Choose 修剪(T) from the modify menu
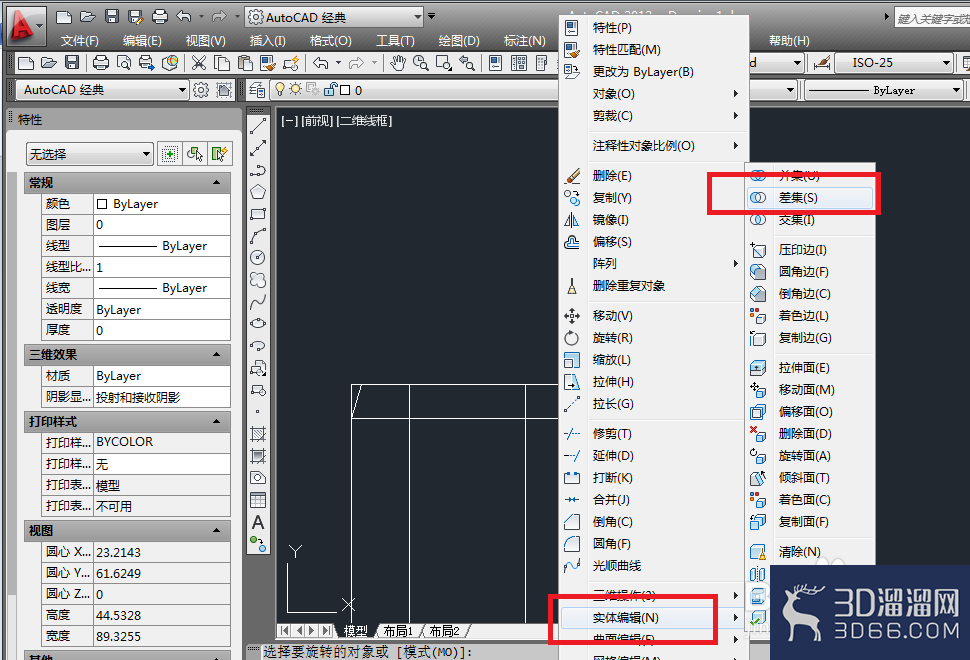Screen dimensions: 970x660 (653, 434)
